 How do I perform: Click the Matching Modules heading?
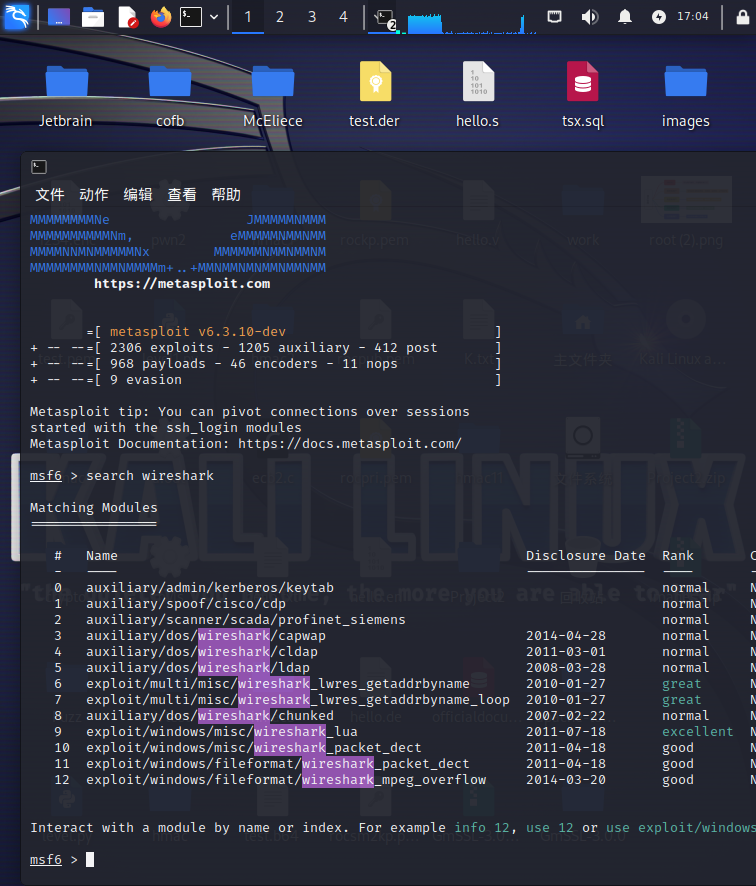94,507
